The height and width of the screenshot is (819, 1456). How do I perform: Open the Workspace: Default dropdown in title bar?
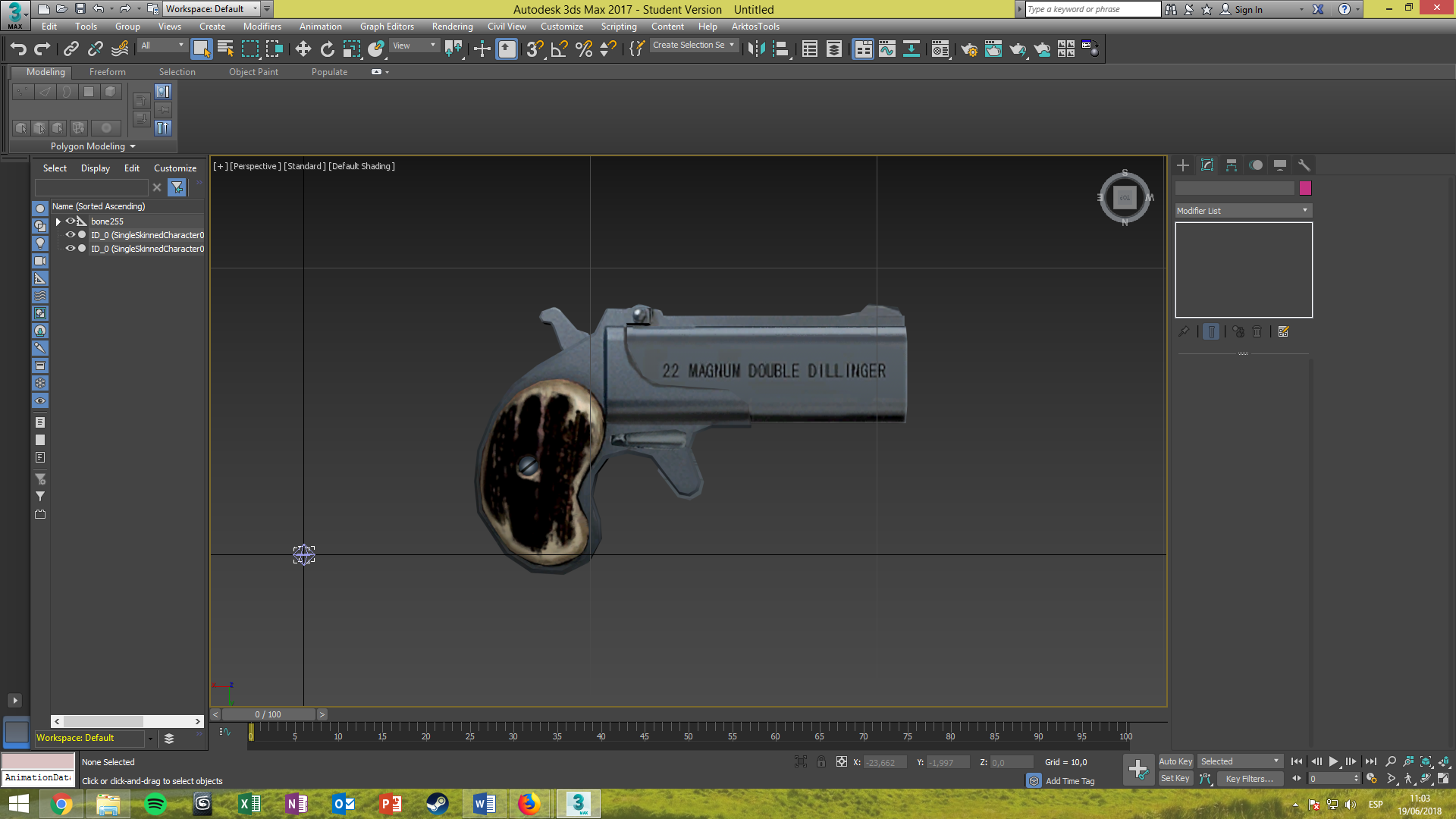point(212,9)
